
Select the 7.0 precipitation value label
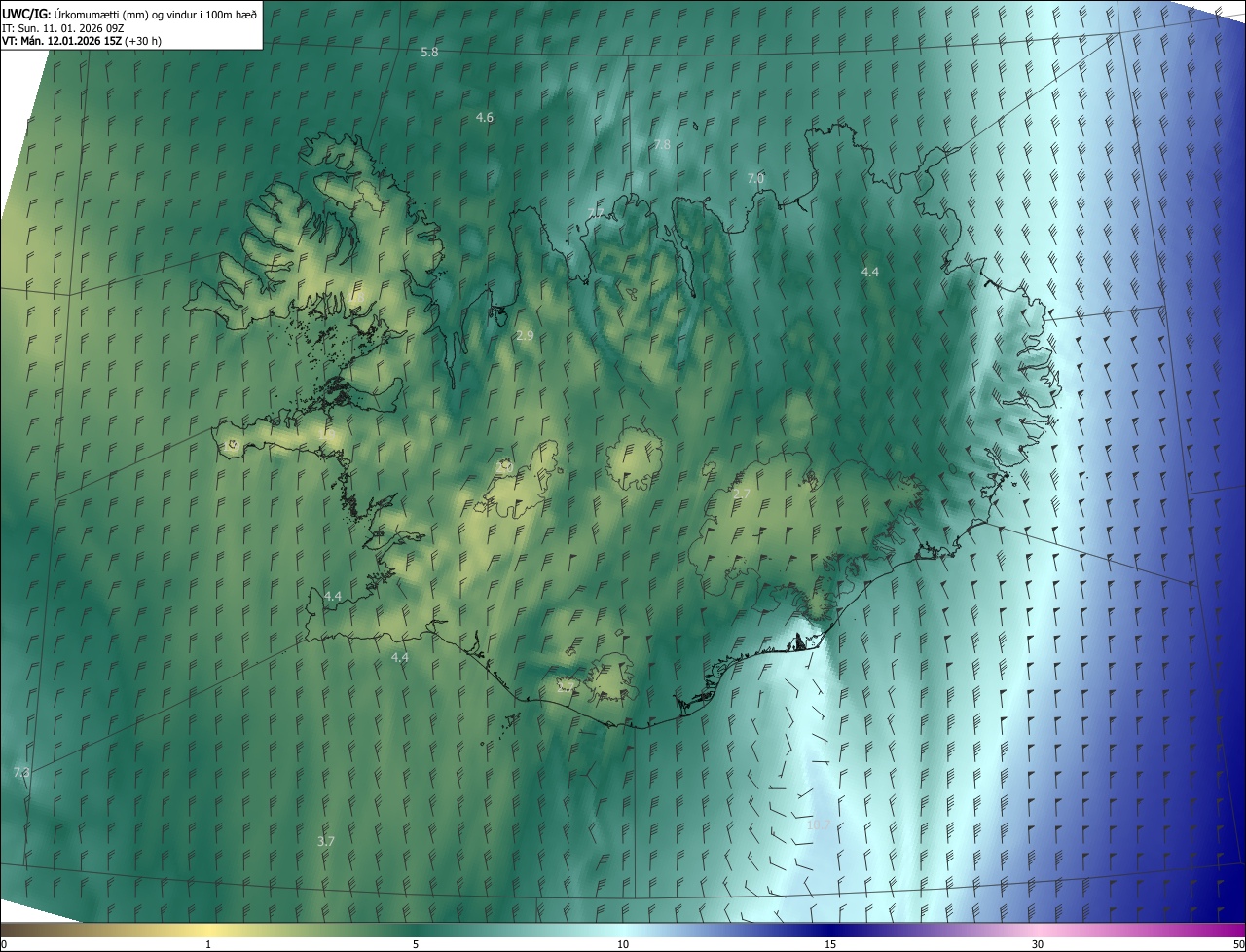tap(755, 178)
